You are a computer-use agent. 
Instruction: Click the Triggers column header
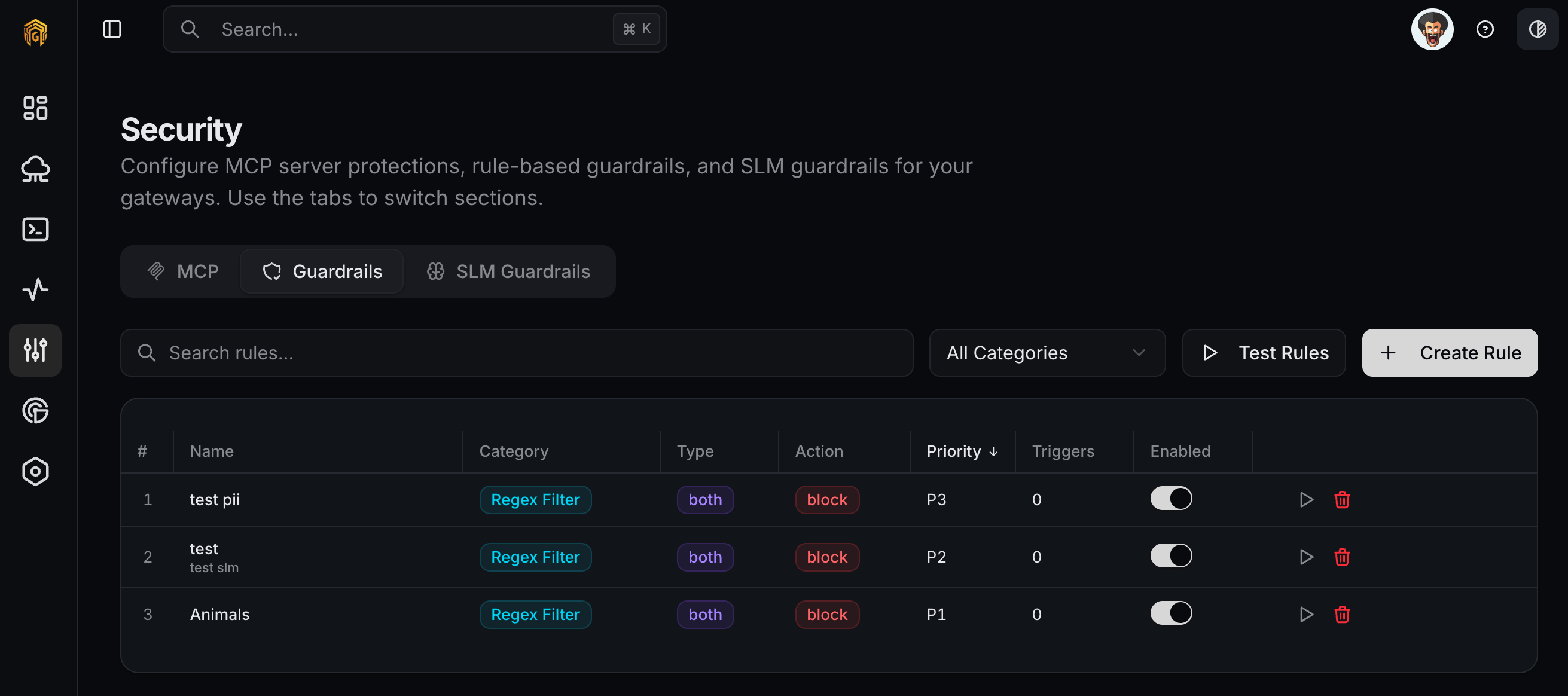pos(1063,451)
